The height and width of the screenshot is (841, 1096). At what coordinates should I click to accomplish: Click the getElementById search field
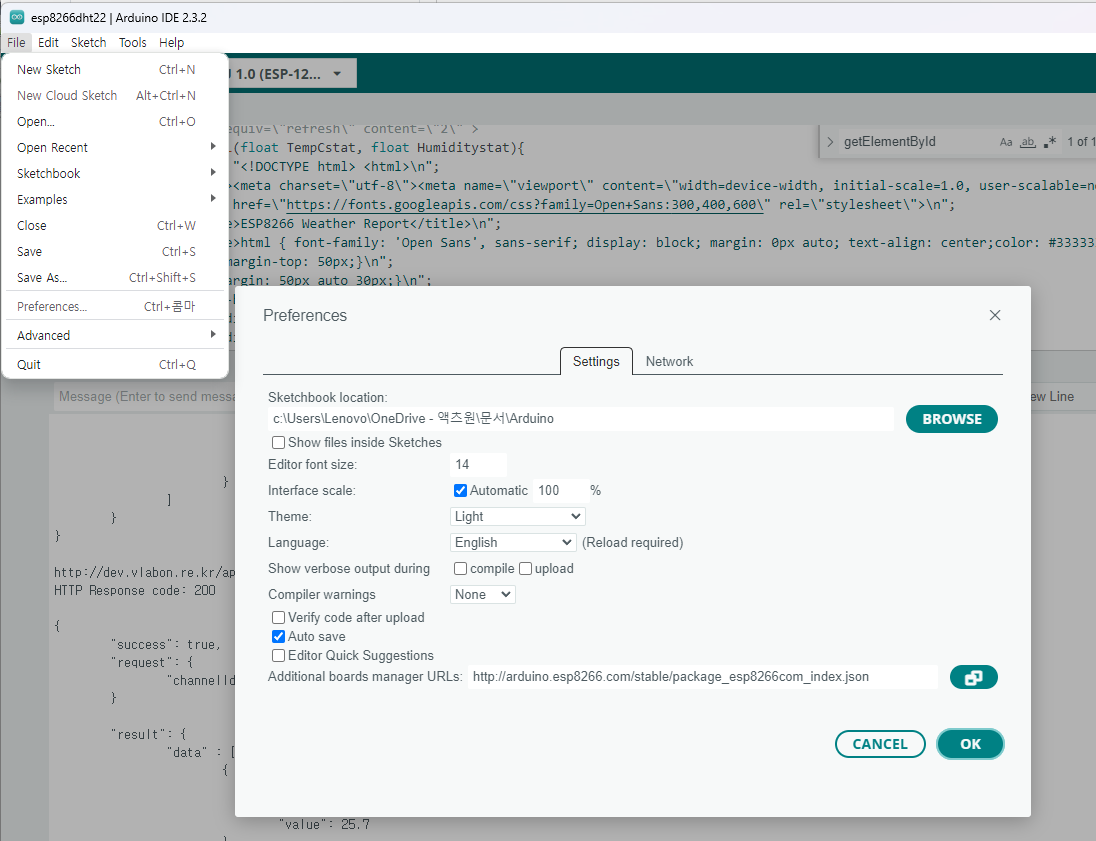click(917, 142)
